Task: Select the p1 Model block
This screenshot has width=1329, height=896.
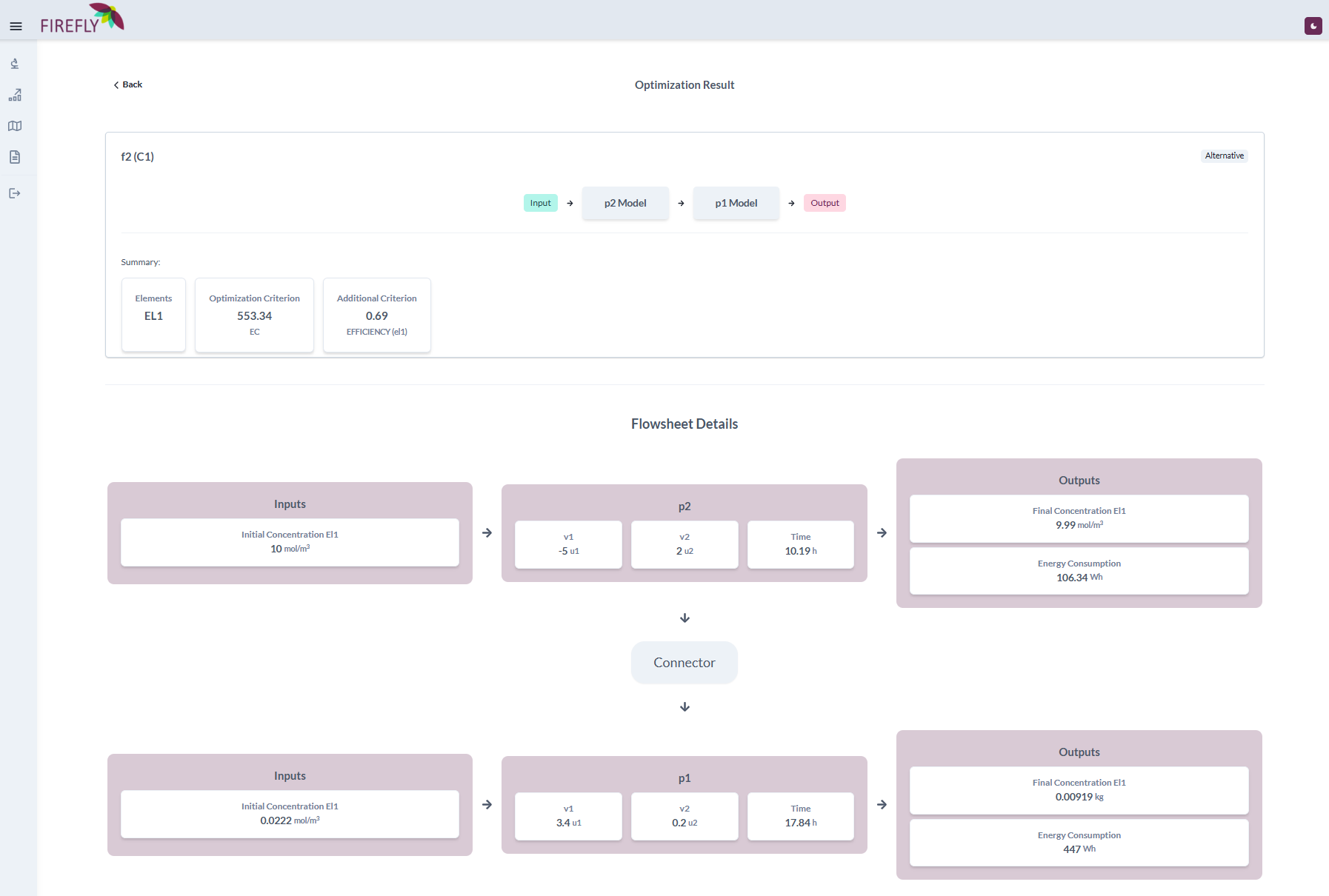Action: pyautogui.click(x=736, y=203)
